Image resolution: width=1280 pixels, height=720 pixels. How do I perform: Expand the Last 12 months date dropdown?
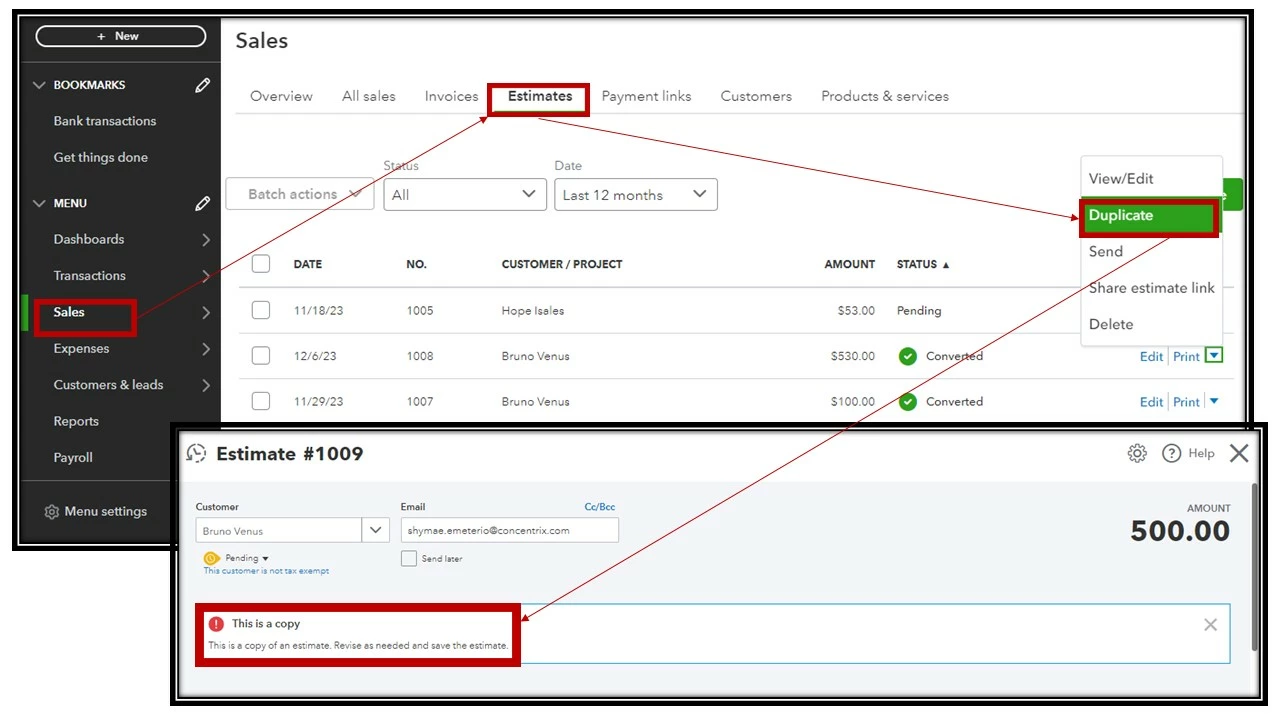coord(636,195)
